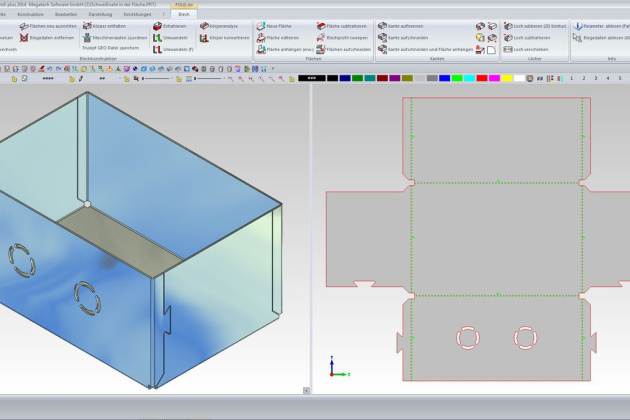Click the Fläche subtrahieren icon
Viewport: 630px width, 420px height.
[x=320, y=26]
